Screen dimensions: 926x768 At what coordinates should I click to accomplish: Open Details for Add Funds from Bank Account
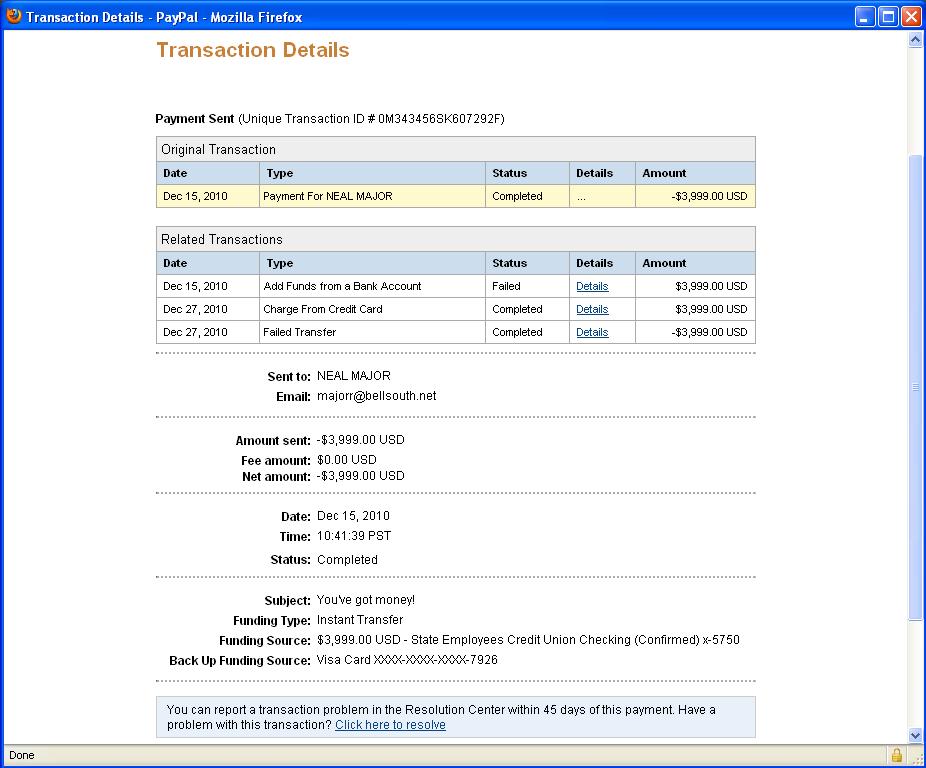[x=592, y=286]
